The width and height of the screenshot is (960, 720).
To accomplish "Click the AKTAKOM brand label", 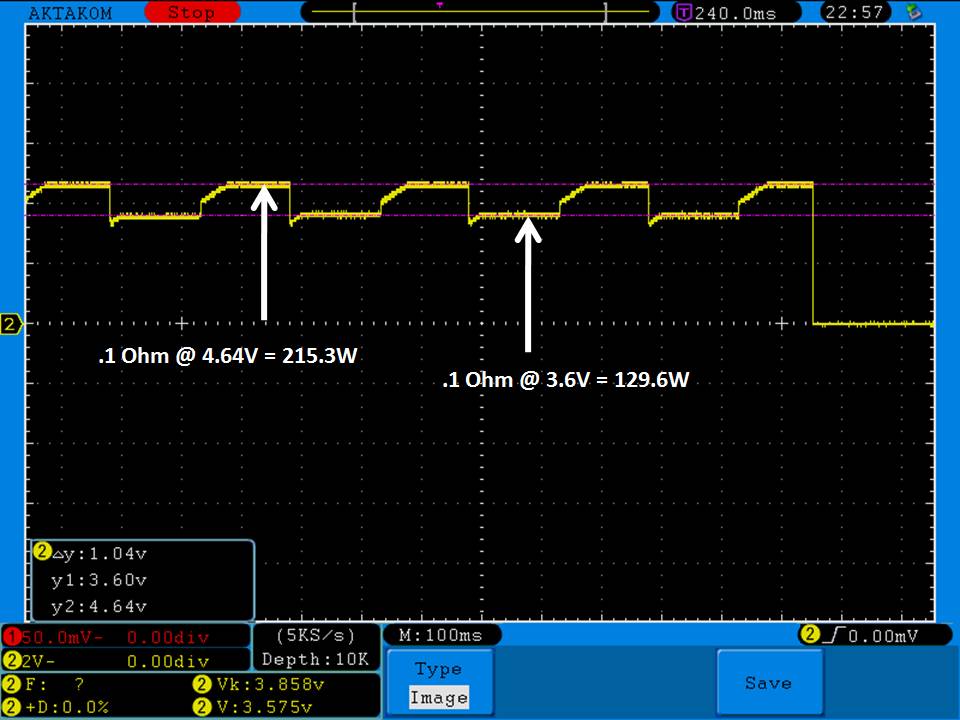I will pos(71,13).
